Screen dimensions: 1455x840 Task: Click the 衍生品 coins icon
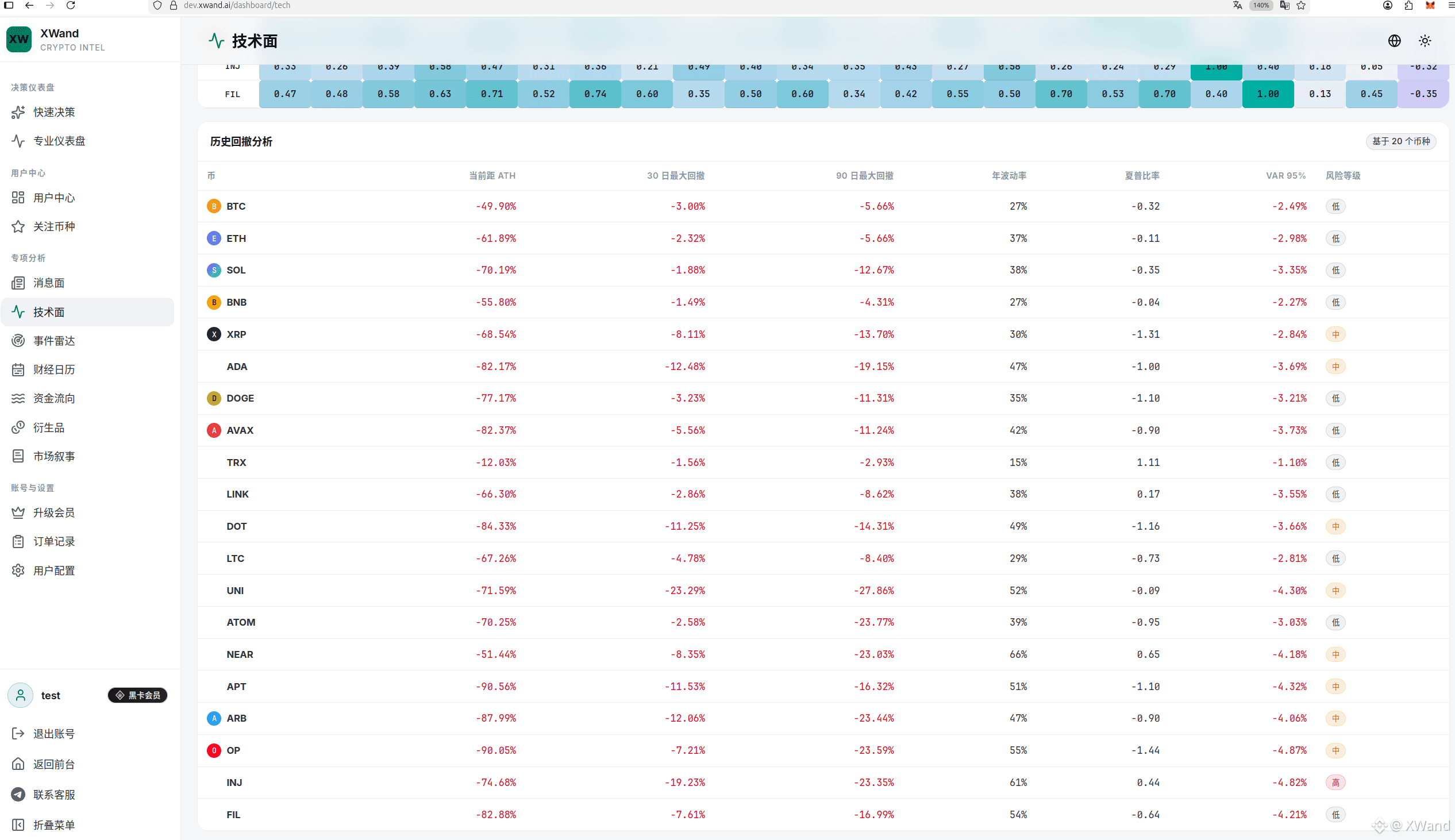pyautogui.click(x=18, y=427)
